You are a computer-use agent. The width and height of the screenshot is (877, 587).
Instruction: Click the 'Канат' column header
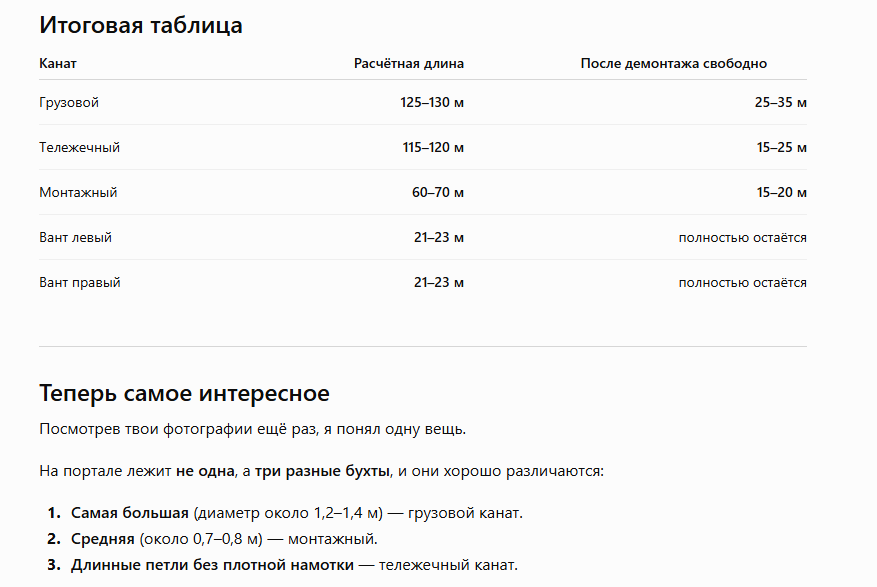point(58,63)
